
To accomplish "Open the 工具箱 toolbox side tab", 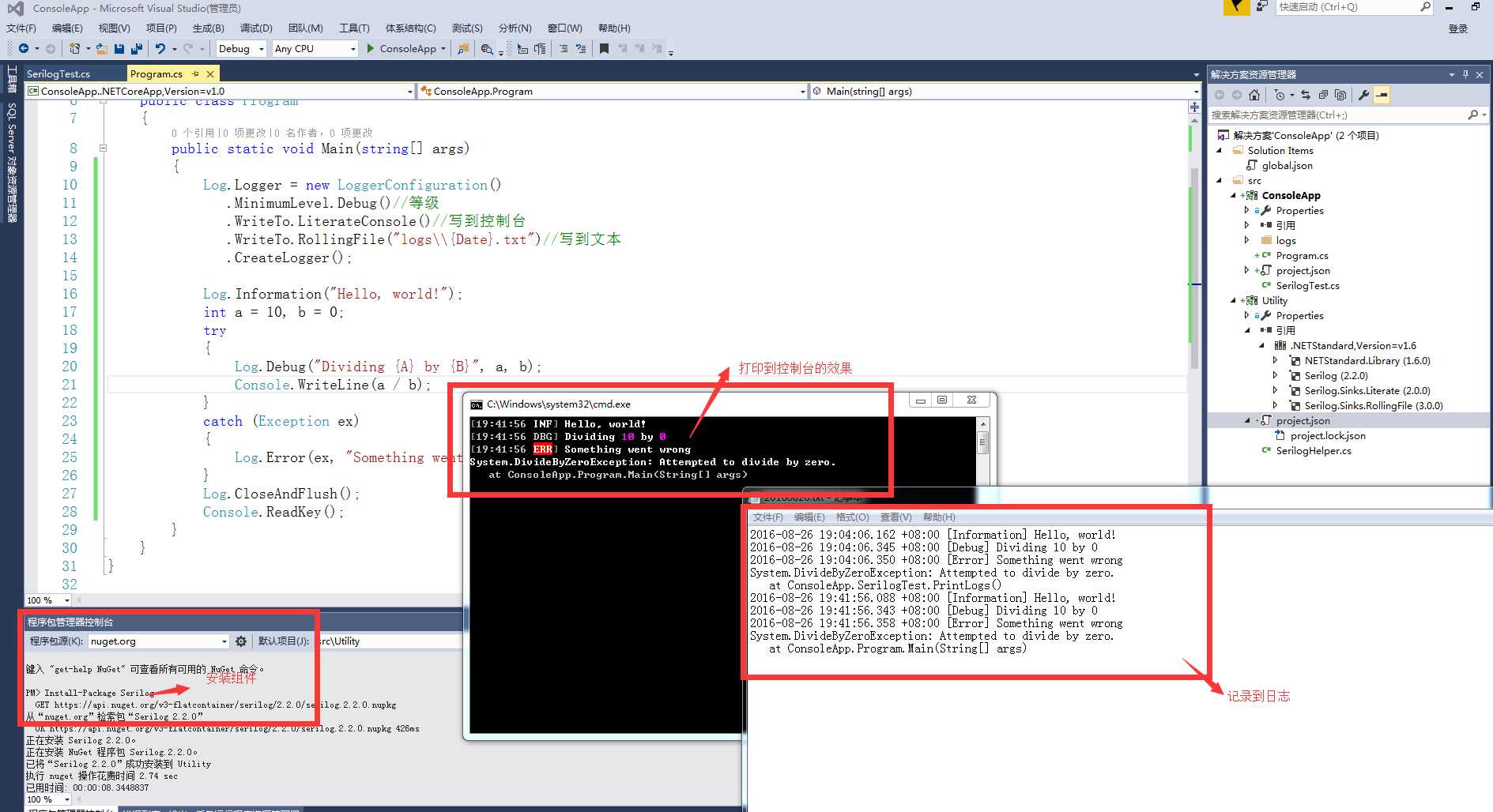I will (x=12, y=79).
